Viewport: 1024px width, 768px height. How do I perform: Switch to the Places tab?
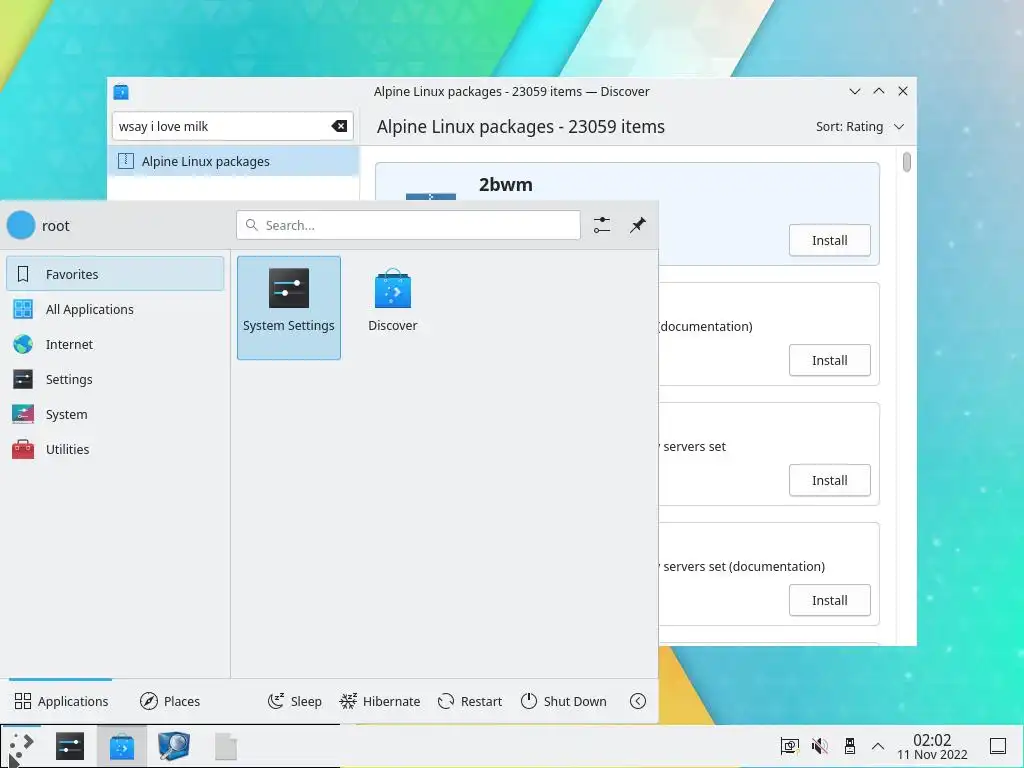click(x=170, y=701)
